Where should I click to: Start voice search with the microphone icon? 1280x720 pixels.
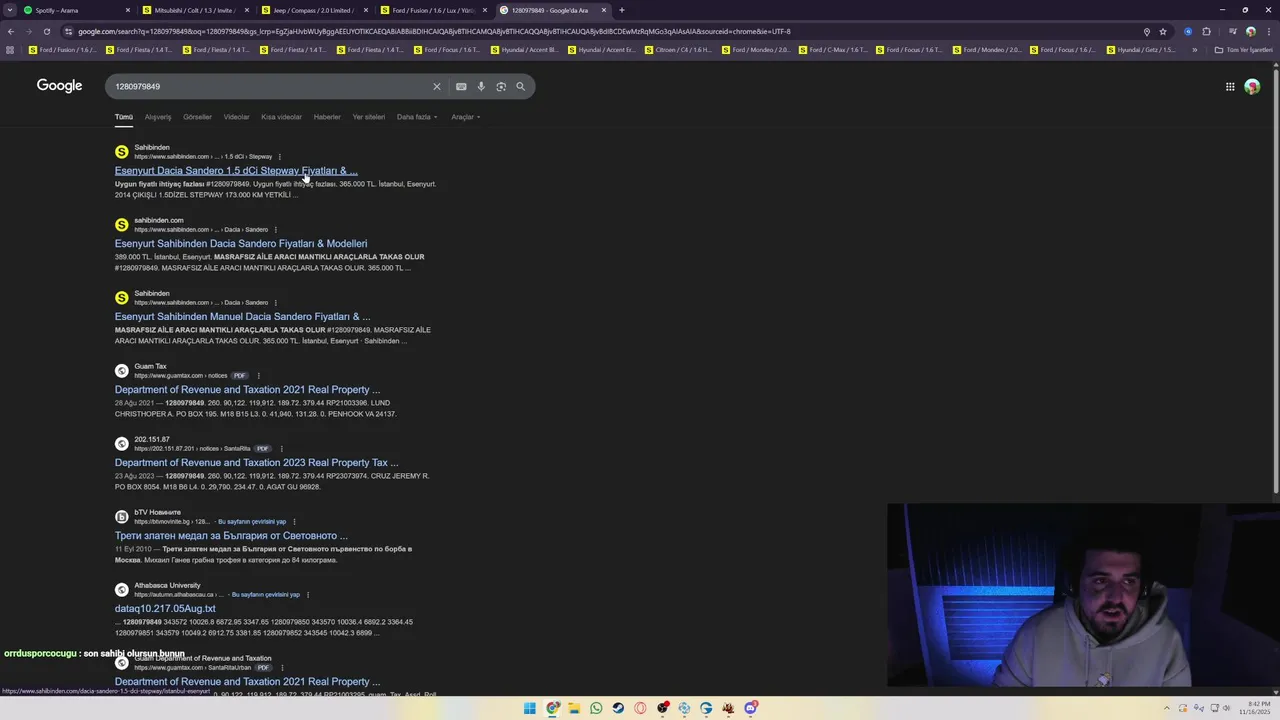coord(481,87)
